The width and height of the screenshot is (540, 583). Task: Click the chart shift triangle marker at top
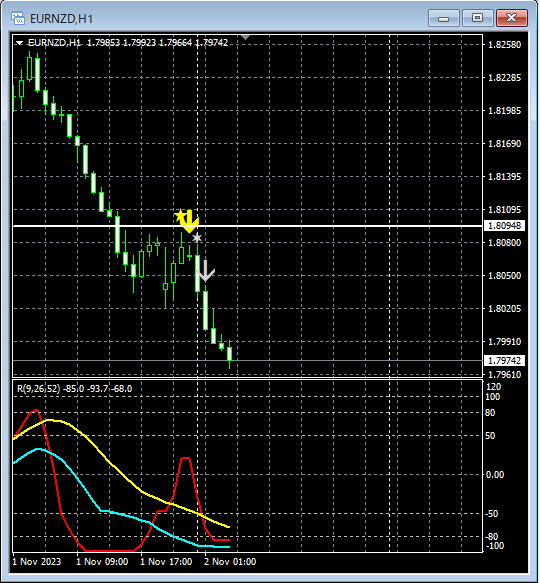[245, 37]
